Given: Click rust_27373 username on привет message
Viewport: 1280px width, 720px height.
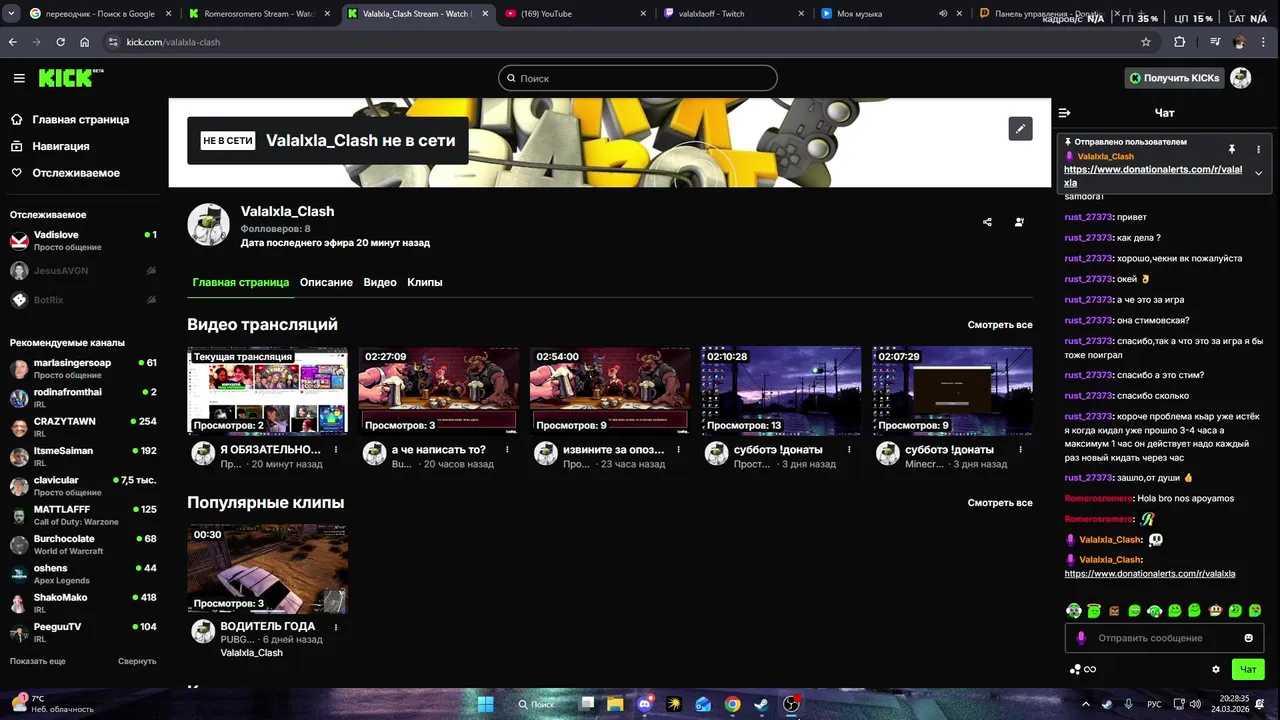Looking at the screenshot, I should pos(1088,217).
